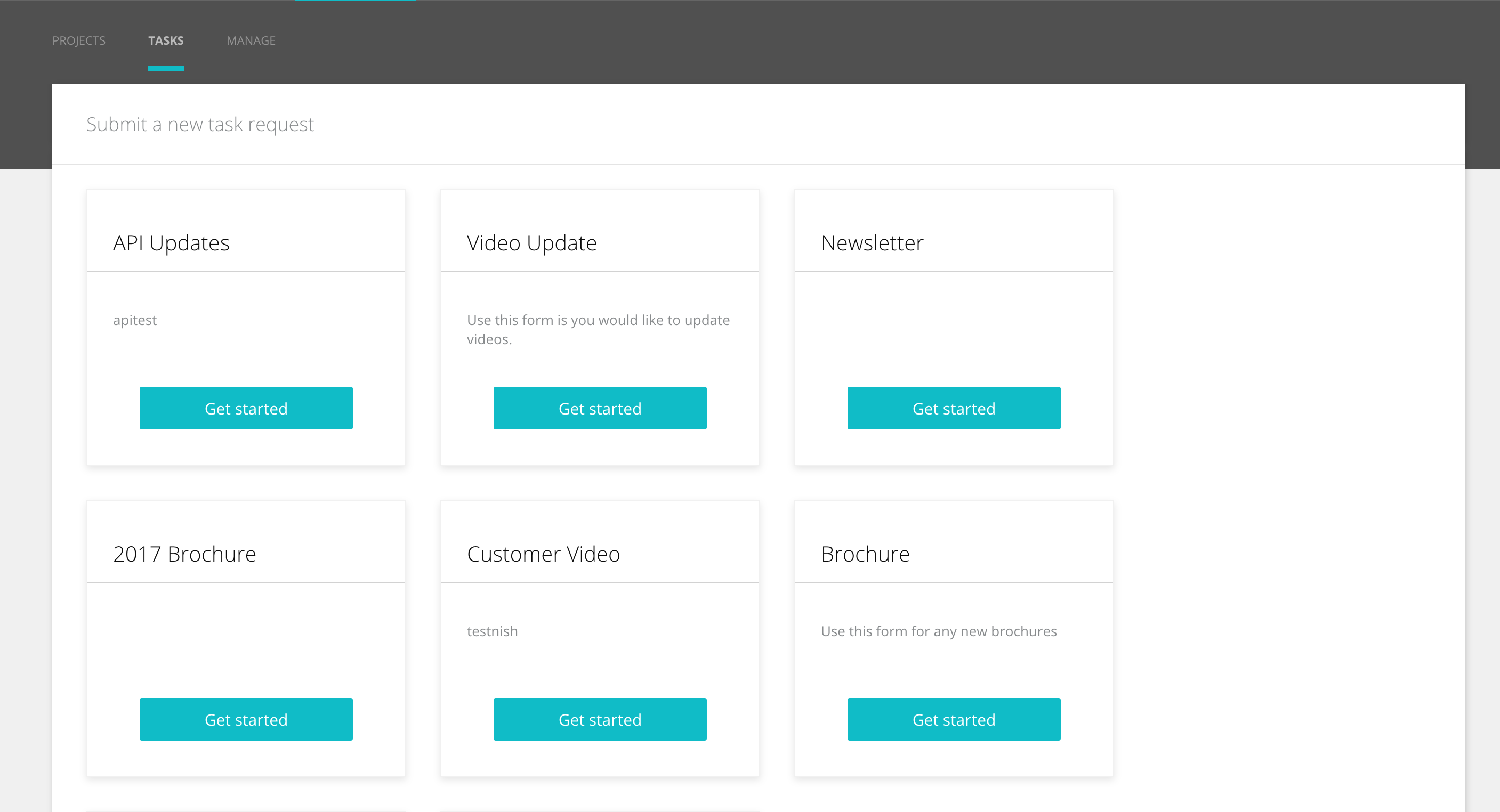Image resolution: width=1500 pixels, height=812 pixels.
Task: Switch to the Manage tab
Action: click(251, 40)
